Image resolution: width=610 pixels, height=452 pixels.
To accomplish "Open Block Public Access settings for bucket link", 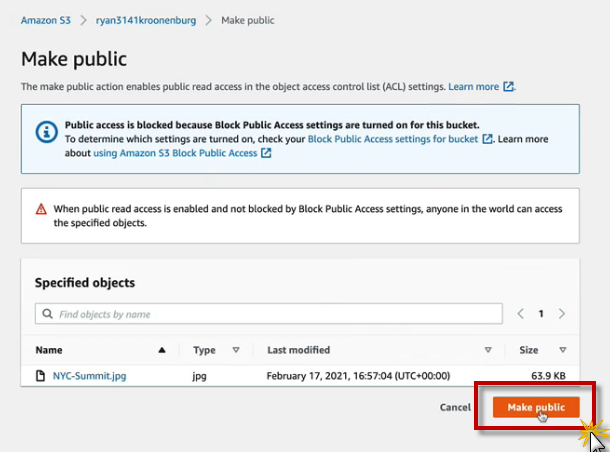I will (393, 139).
